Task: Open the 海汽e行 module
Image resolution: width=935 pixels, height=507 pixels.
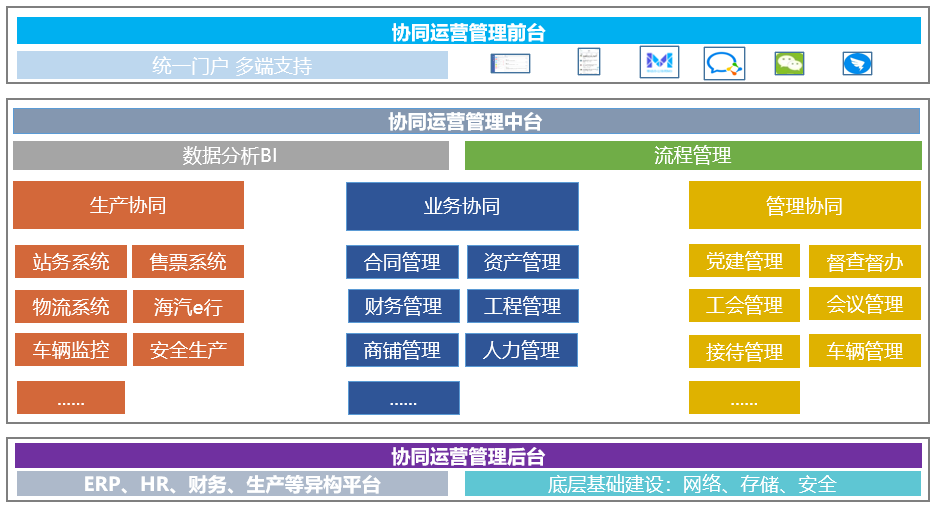Action: [x=188, y=306]
